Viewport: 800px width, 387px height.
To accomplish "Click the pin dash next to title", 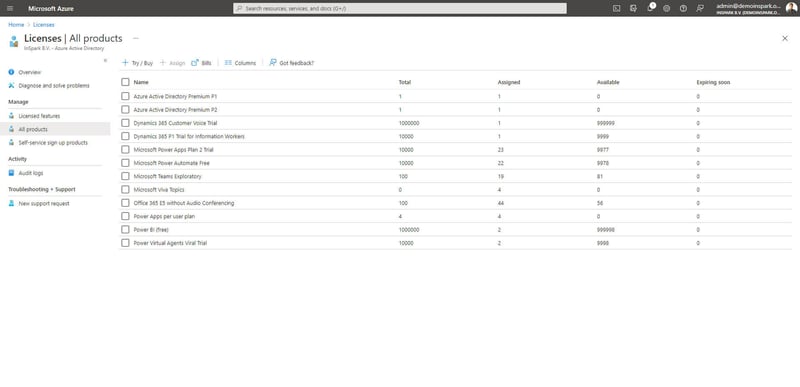I will 136,38.
